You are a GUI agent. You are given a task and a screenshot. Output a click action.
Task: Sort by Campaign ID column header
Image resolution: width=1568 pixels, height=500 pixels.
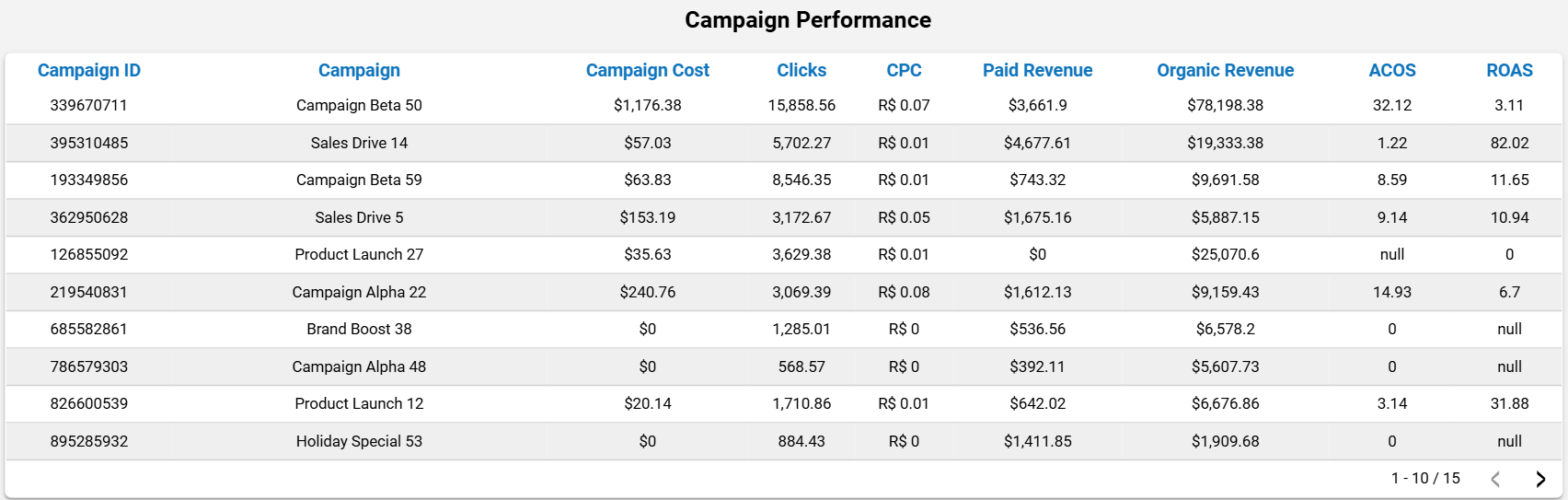click(x=89, y=70)
